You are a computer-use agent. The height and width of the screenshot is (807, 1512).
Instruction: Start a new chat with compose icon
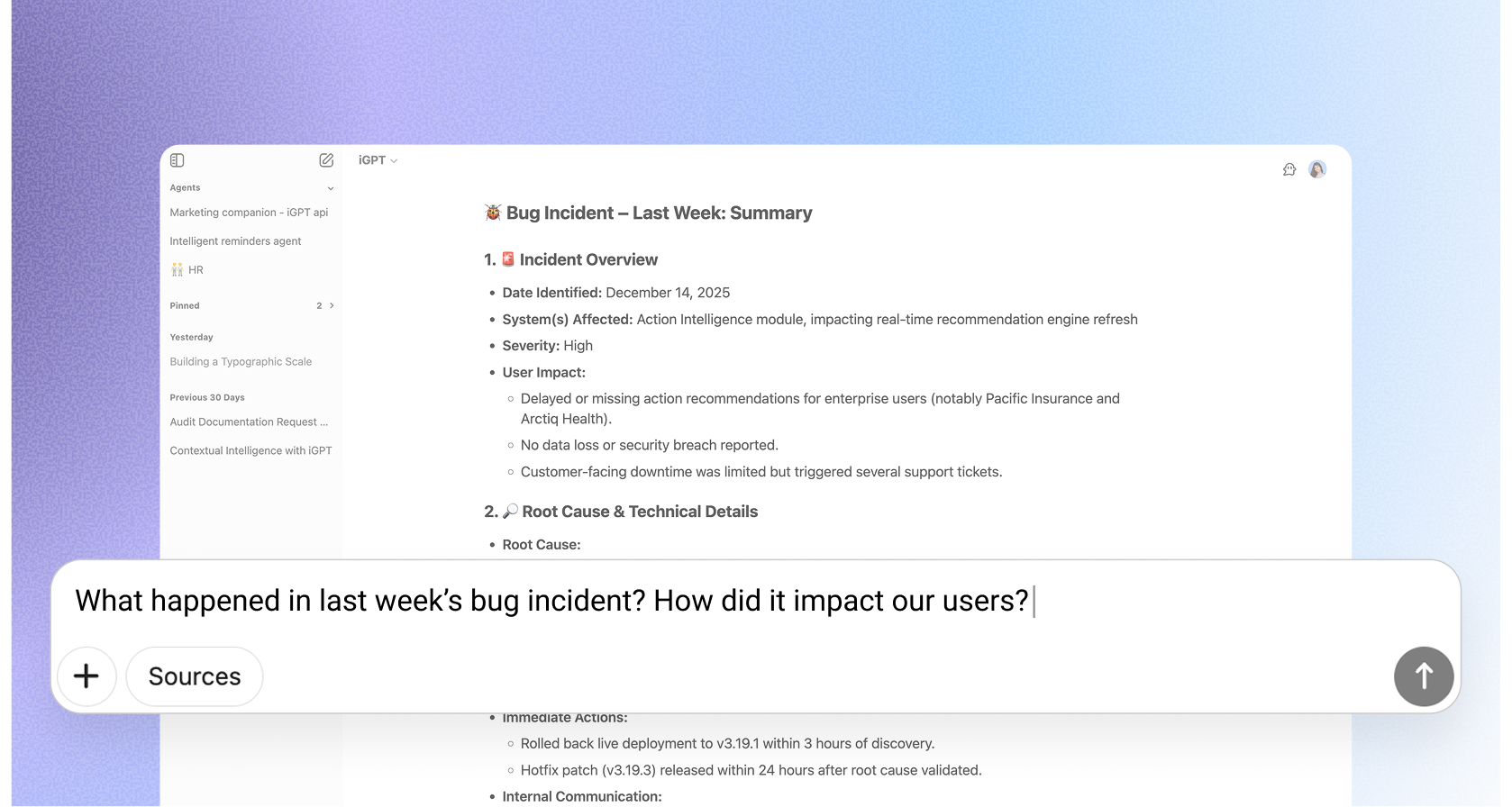(326, 160)
